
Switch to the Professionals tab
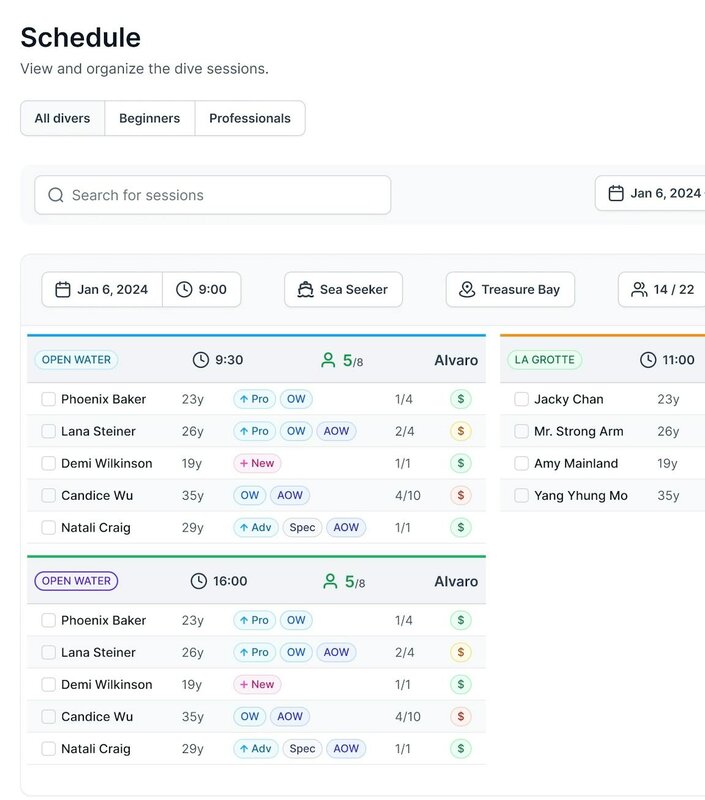tap(249, 118)
